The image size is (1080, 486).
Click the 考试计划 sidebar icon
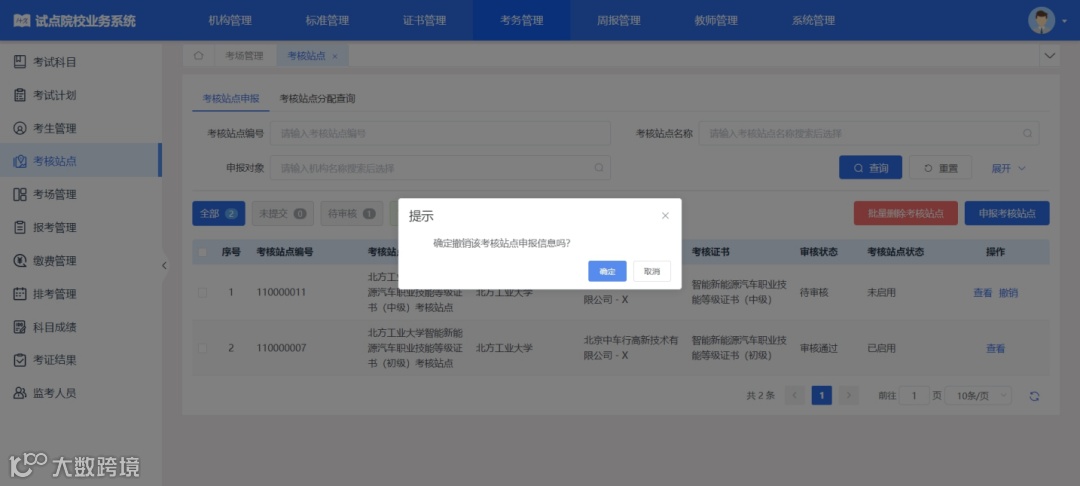pos(20,95)
